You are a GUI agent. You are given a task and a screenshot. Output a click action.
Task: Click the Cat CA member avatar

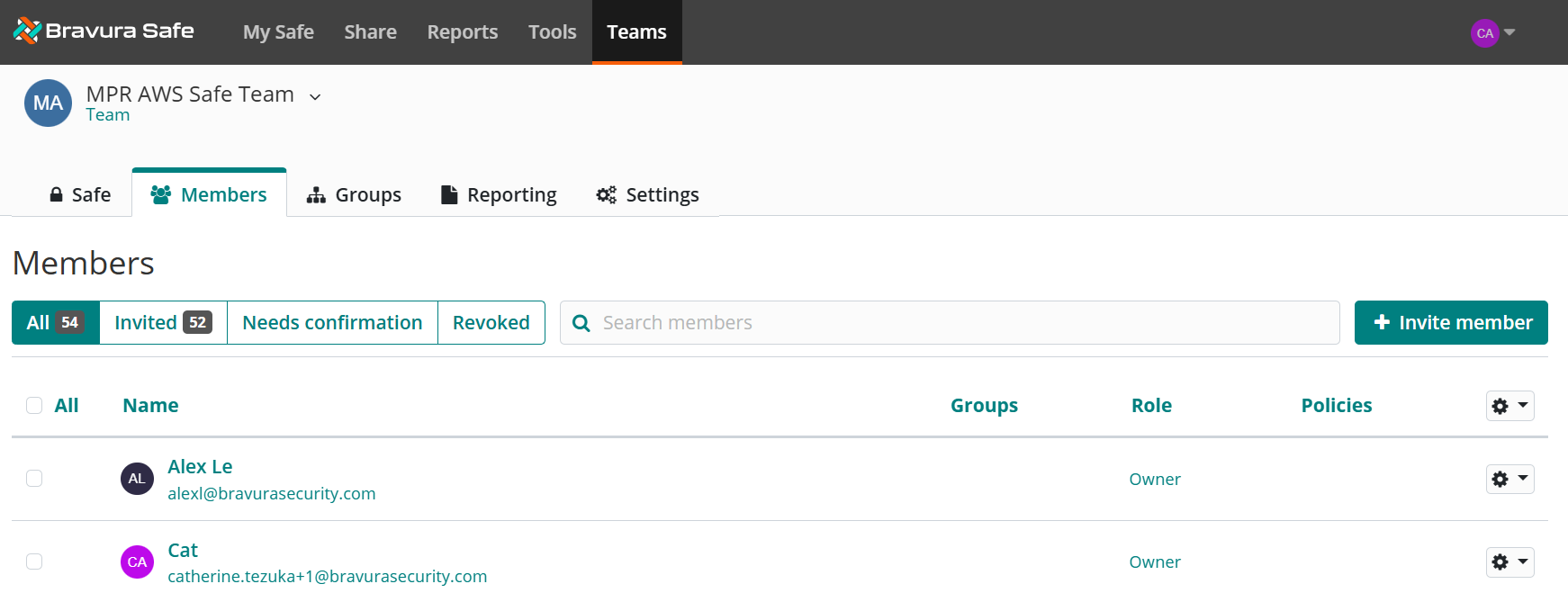[137, 562]
